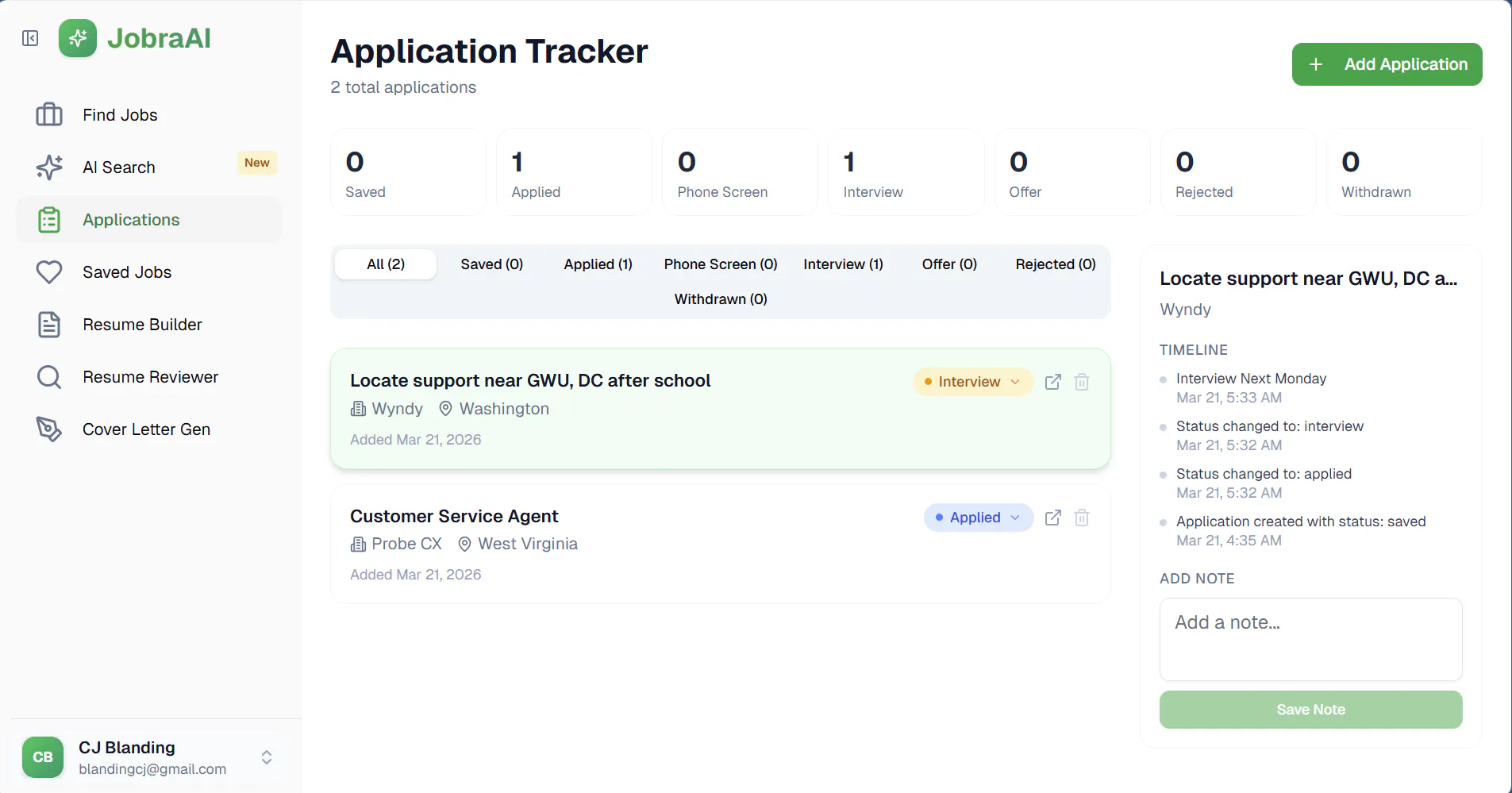The image size is (1512, 793).
Task: Click the building icon beside Wyndy
Action: (358, 409)
